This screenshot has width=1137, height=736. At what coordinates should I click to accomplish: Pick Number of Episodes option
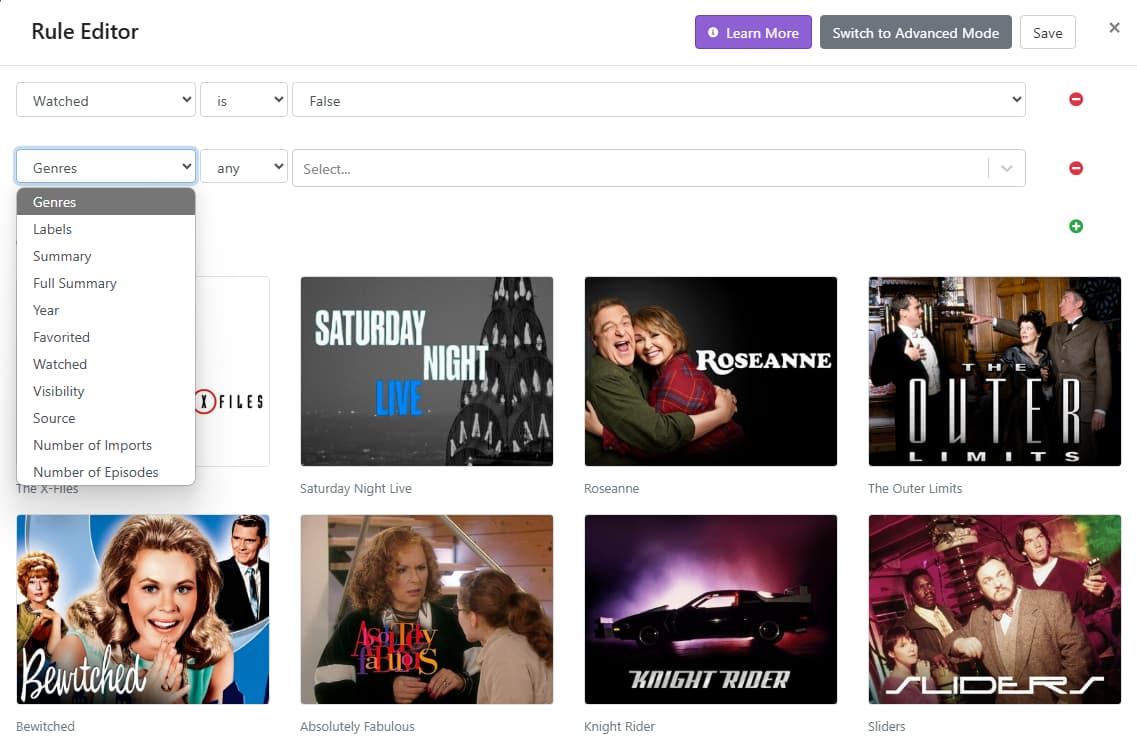point(96,472)
